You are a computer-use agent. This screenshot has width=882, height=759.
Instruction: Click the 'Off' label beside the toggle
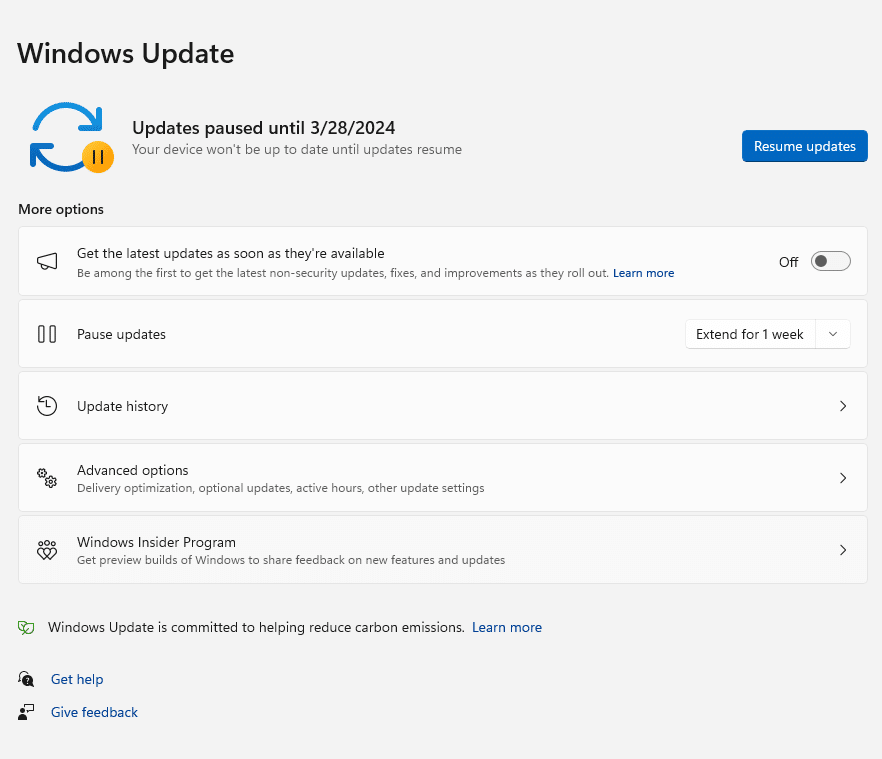[x=789, y=262]
